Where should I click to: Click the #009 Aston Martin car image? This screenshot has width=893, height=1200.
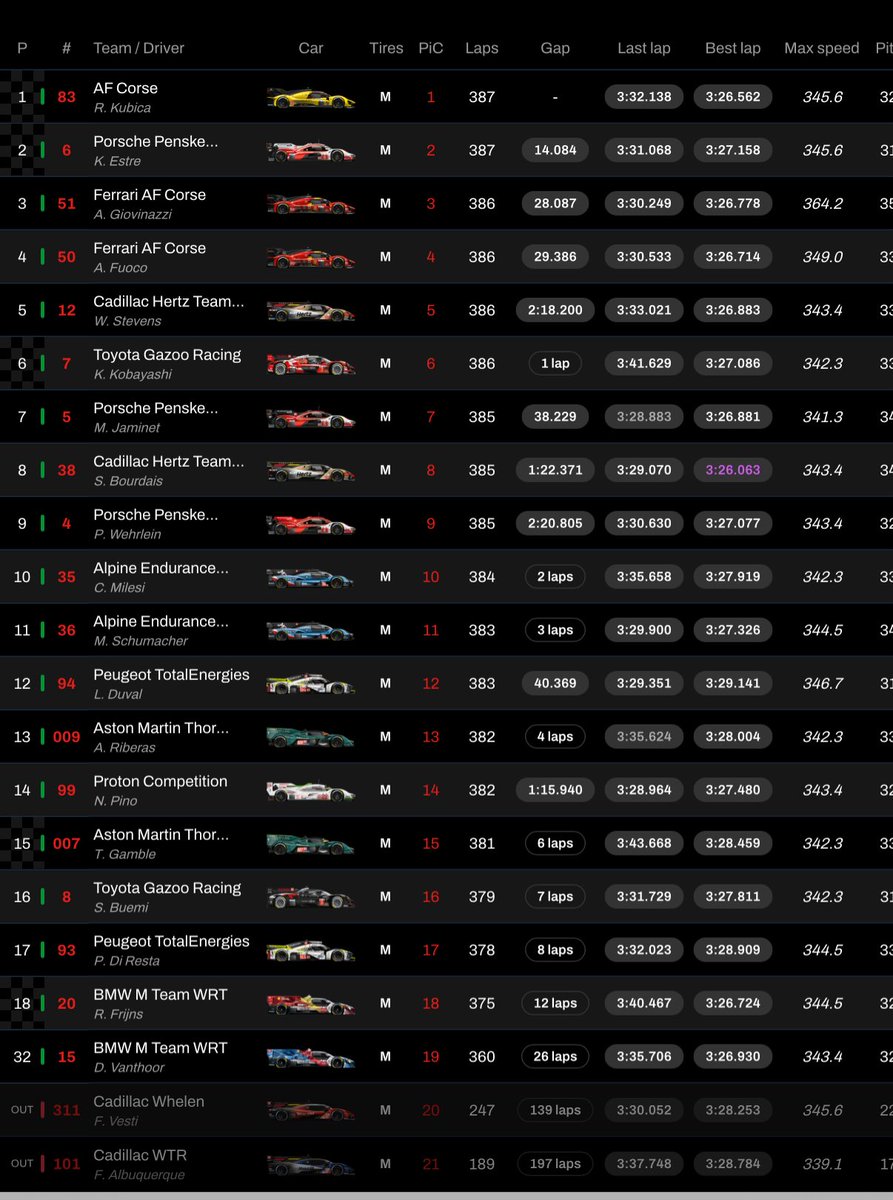coord(311,738)
